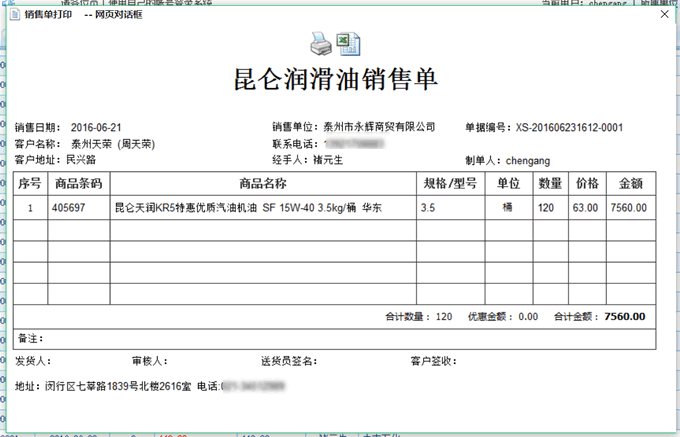Click the 合计数量 total label
The height and width of the screenshot is (437, 680).
pyautogui.click(x=408, y=317)
